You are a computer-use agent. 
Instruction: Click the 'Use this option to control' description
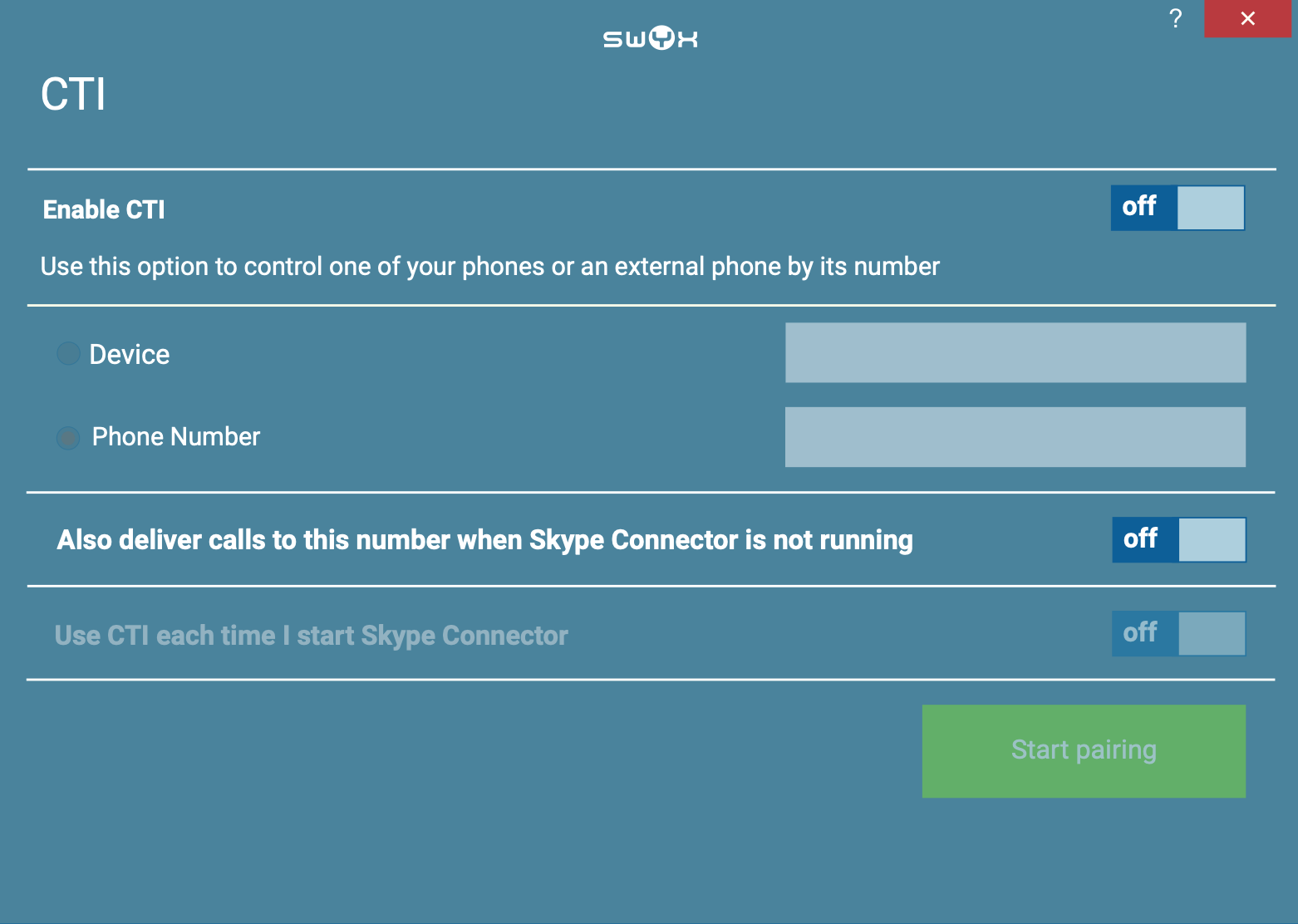(490, 267)
